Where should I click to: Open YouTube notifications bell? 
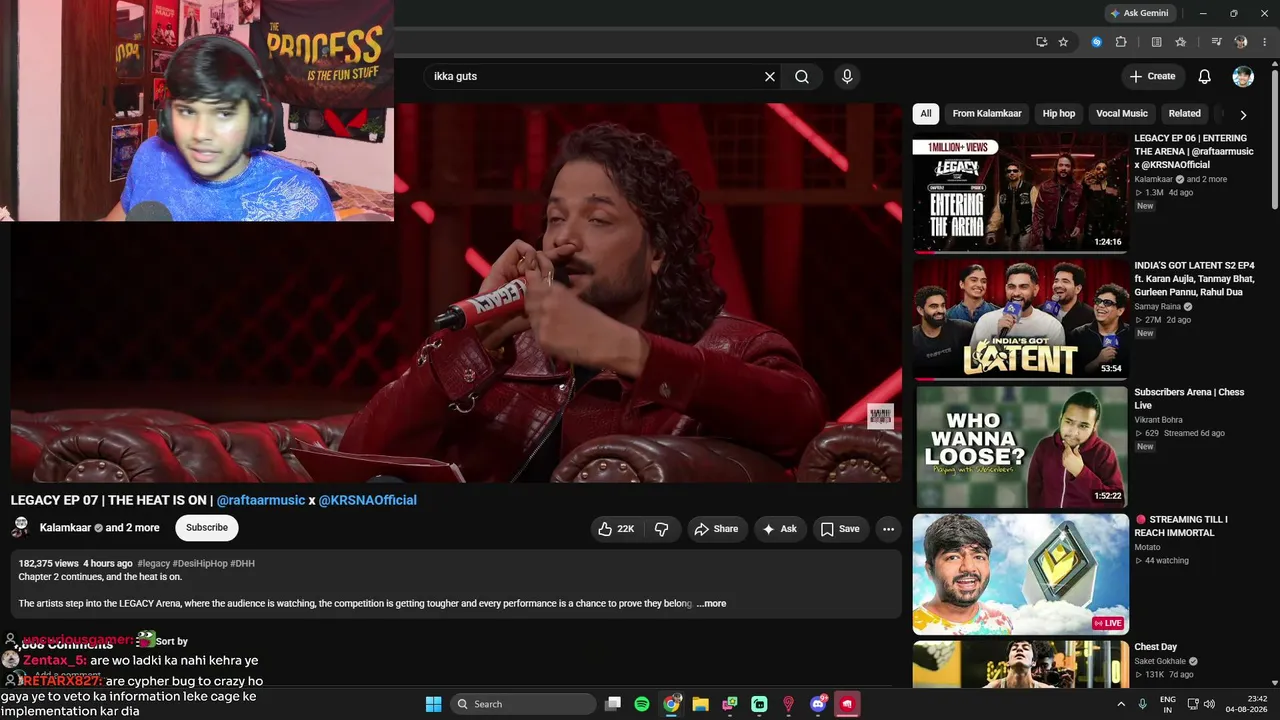(1205, 76)
